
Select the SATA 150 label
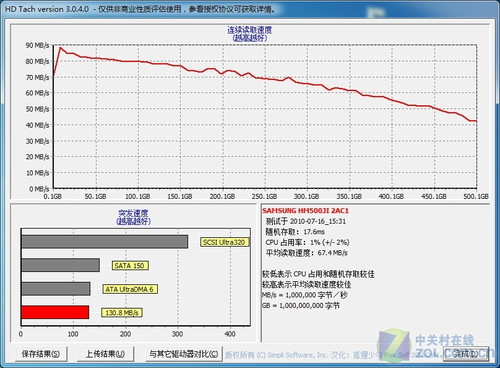pyautogui.click(x=129, y=266)
